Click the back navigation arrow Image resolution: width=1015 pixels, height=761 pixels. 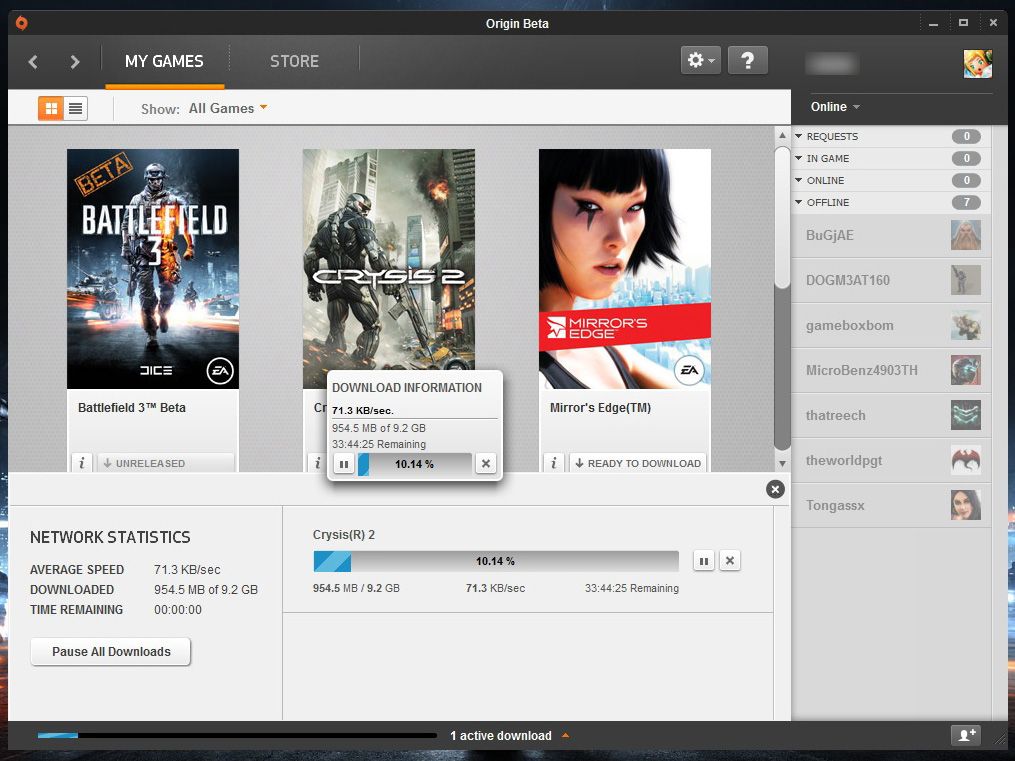point(33,62)
